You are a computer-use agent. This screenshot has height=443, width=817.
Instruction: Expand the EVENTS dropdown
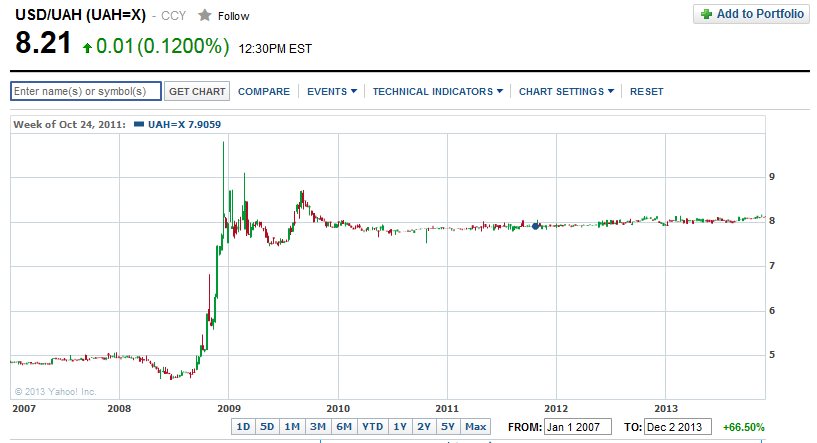332,91
